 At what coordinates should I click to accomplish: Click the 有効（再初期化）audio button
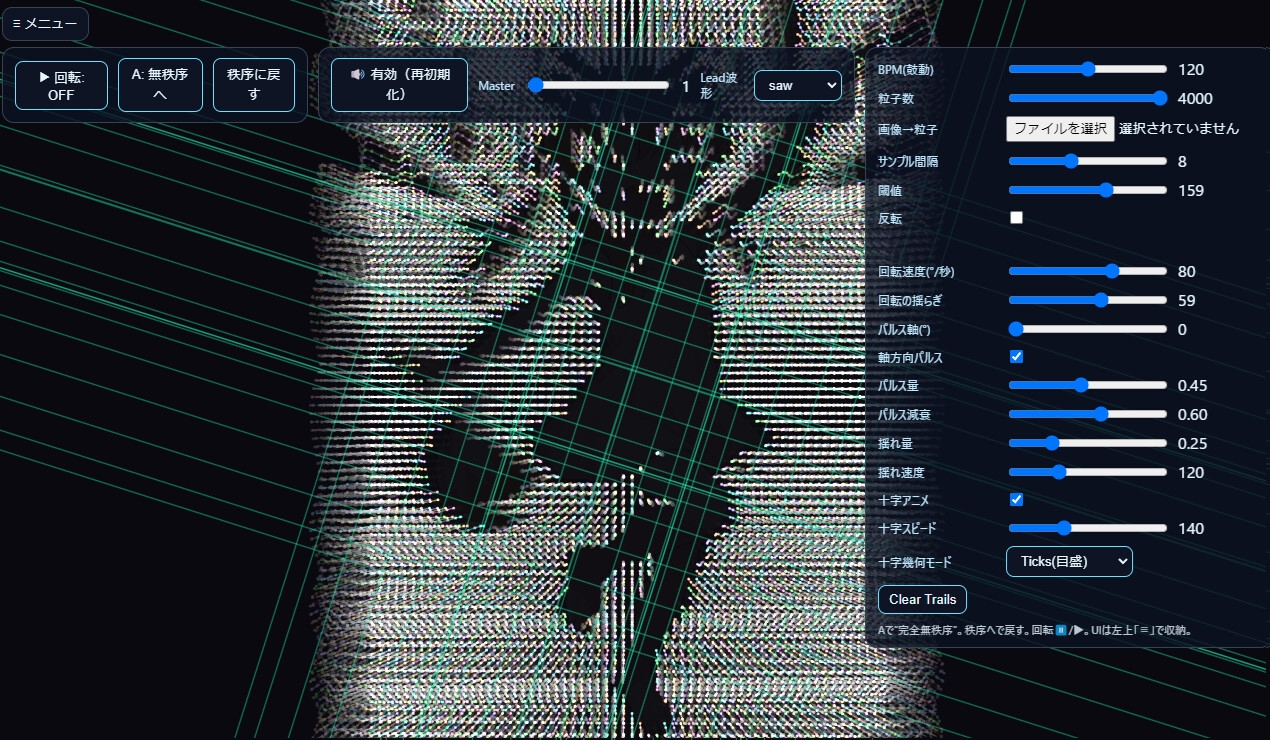(399, 85)
